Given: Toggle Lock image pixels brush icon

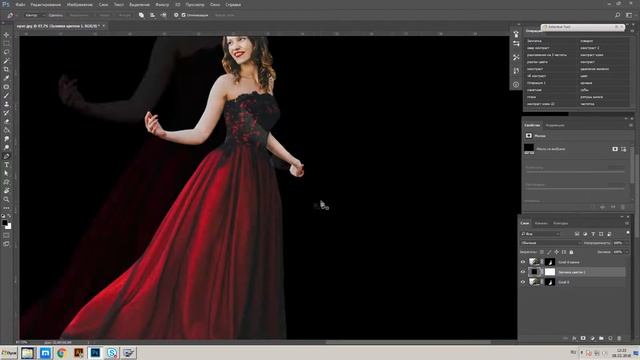Looking at the screenshot, I should pyautogui.click(x=549, y=252).
